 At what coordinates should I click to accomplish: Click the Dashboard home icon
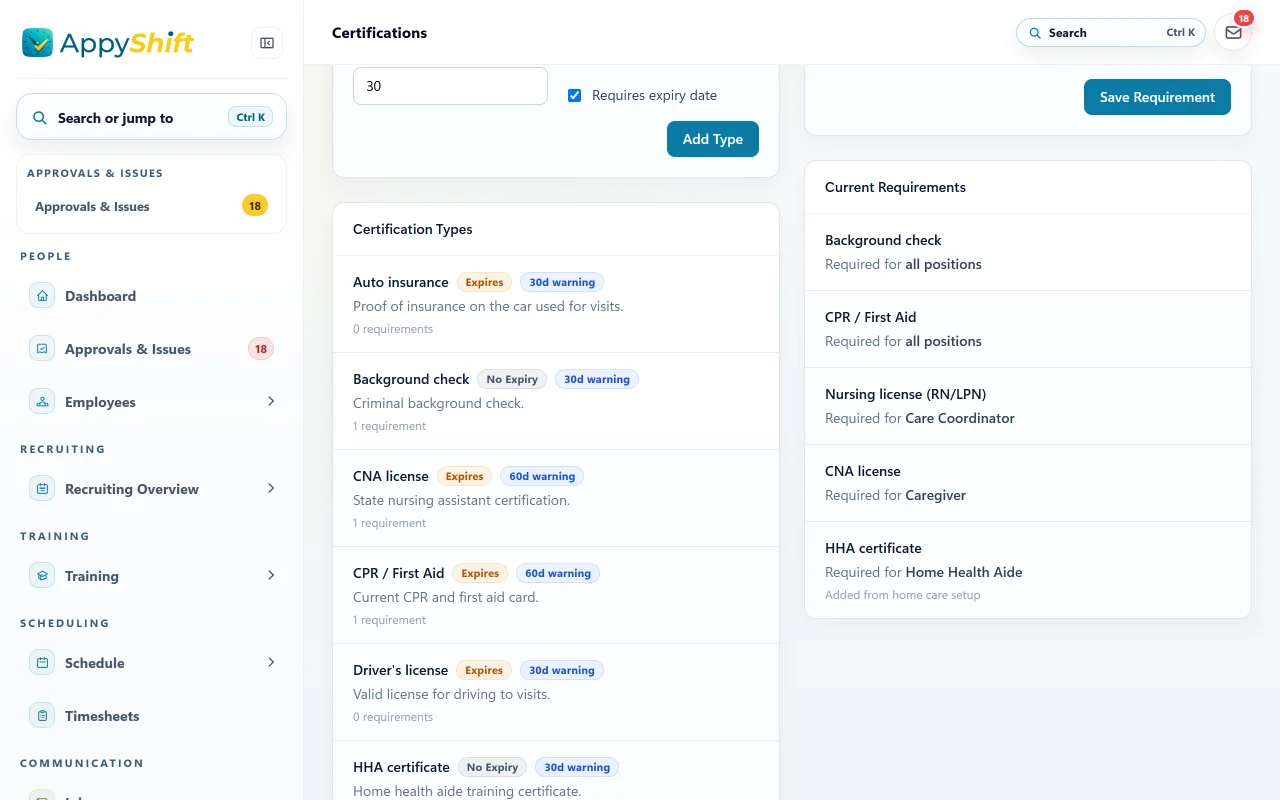coord(42,296)
